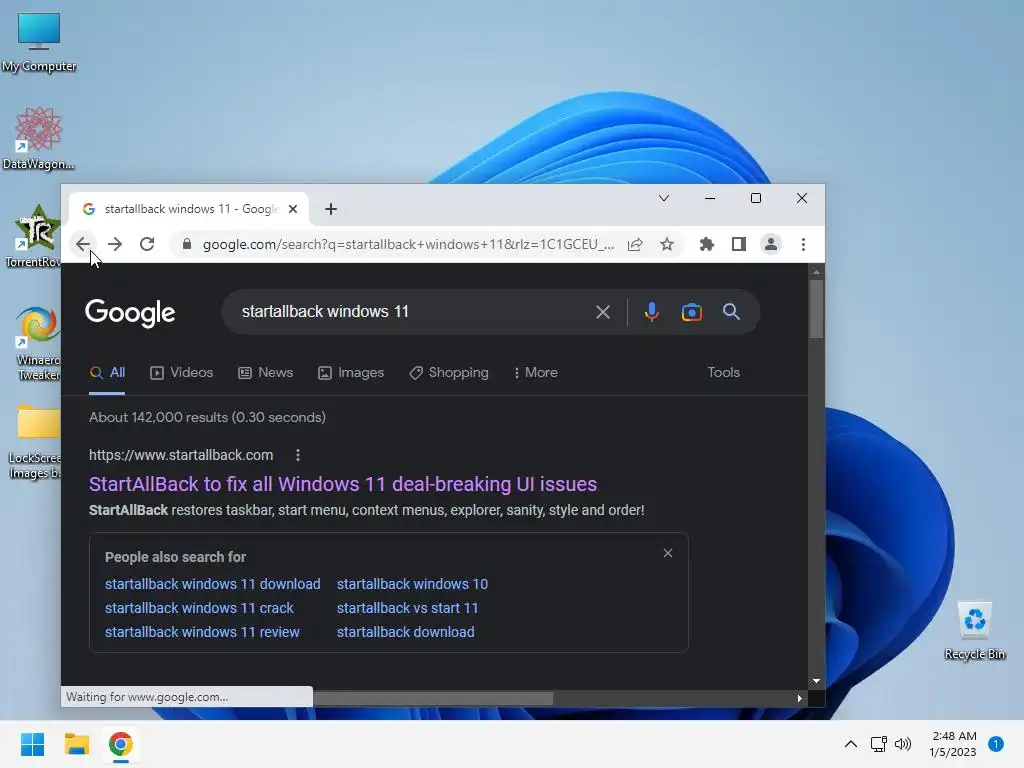Submit the search with the magnifier icon
This screenshot has height=768, width=1024.
pos(731,312)
